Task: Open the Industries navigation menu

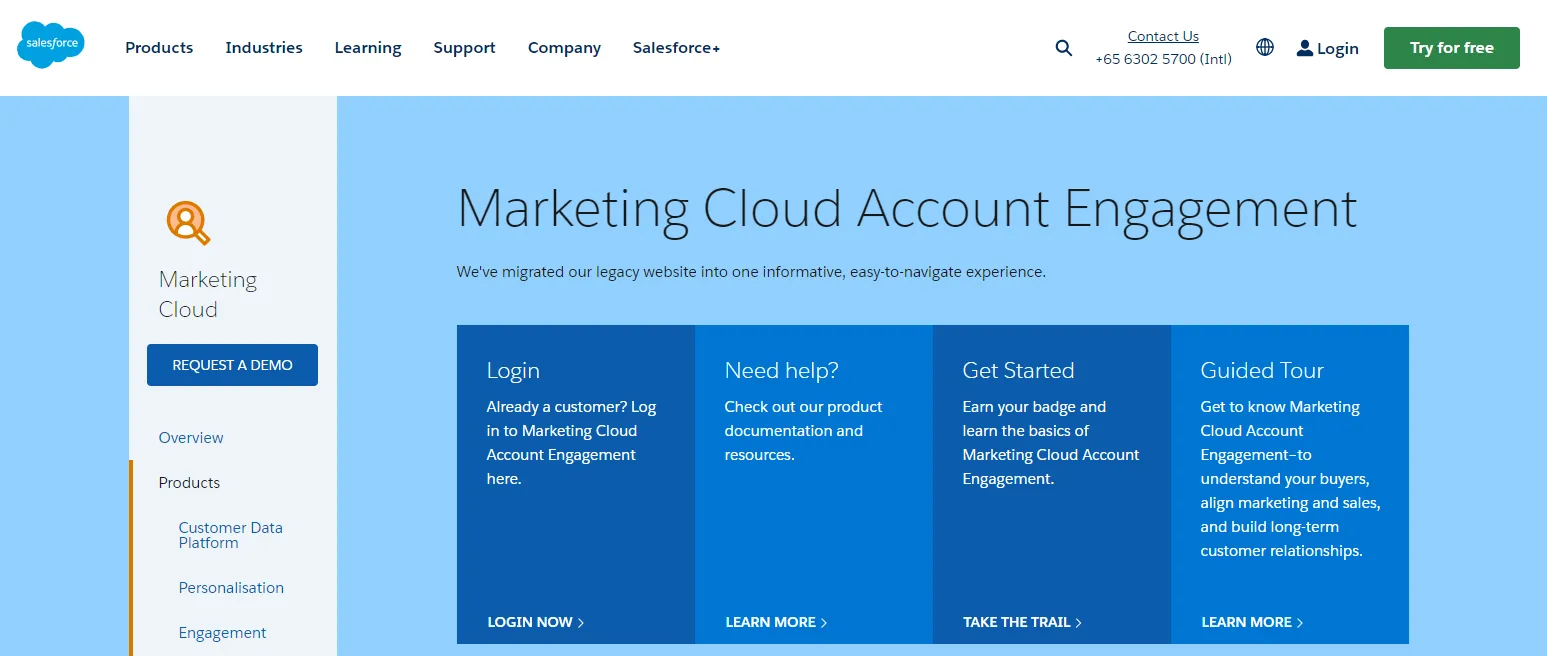Action: pyautogui.click(x=264, y=48)
